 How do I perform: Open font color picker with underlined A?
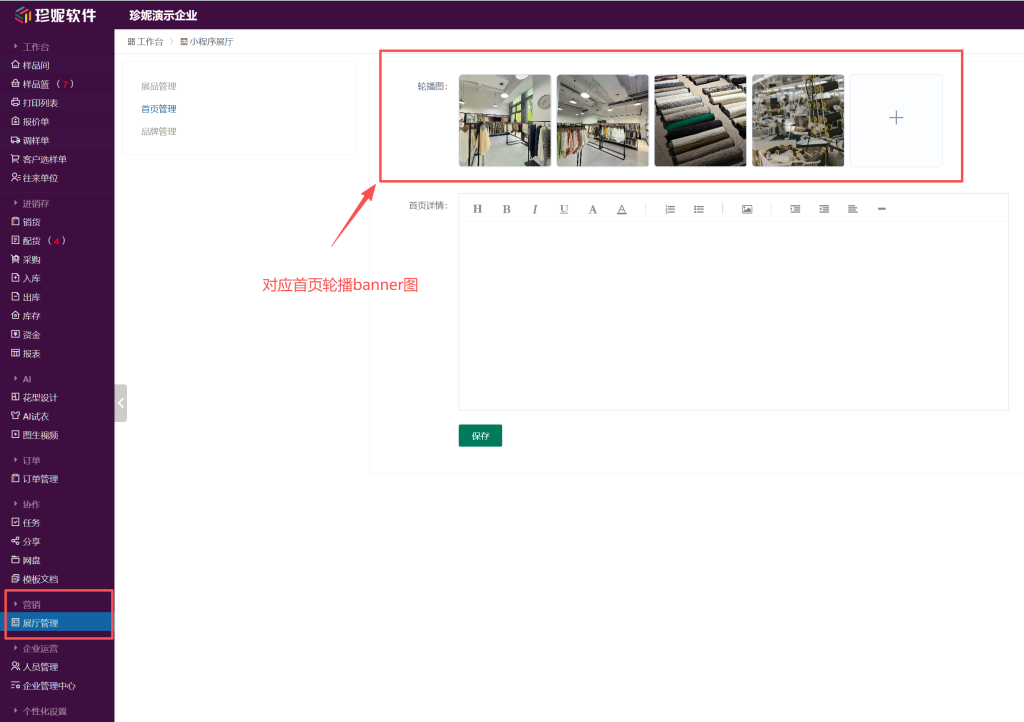click(621, 209)
